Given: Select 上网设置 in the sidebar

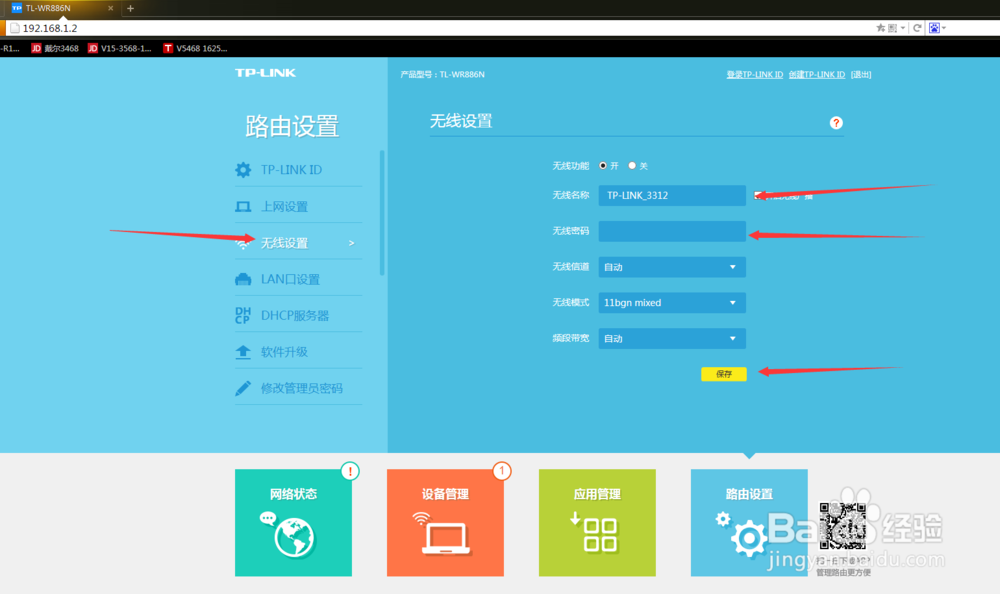Looking at the screenshot, I should click(284, 207).
